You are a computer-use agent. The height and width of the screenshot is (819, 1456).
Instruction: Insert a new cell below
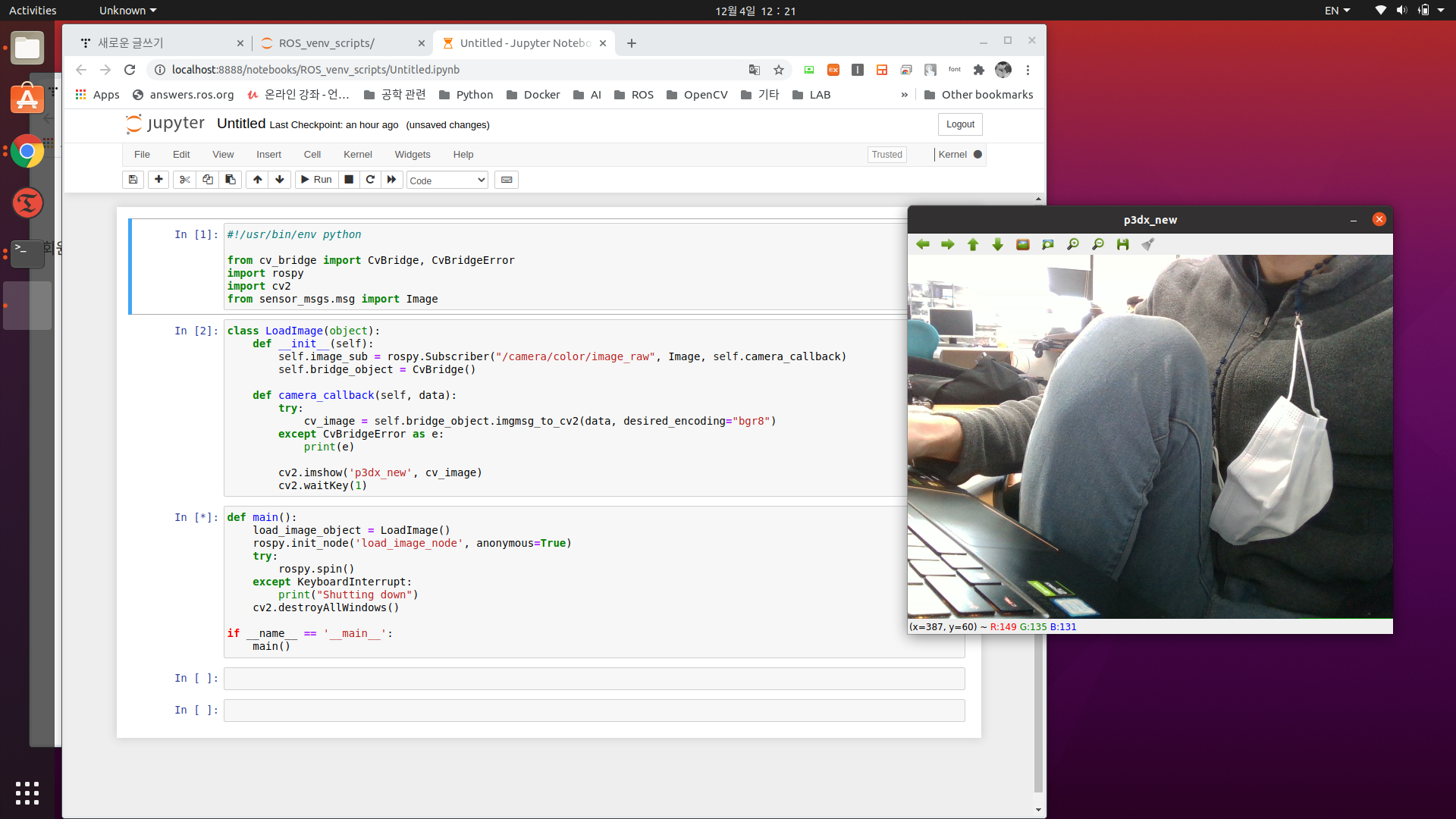(x=158, y=180)
